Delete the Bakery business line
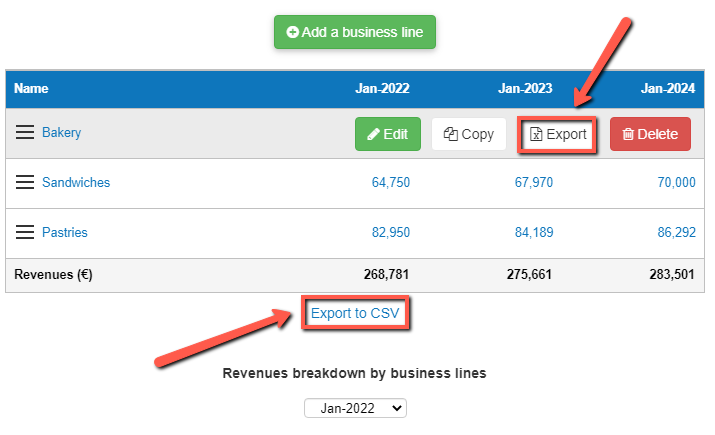 (x=650, y=134)
